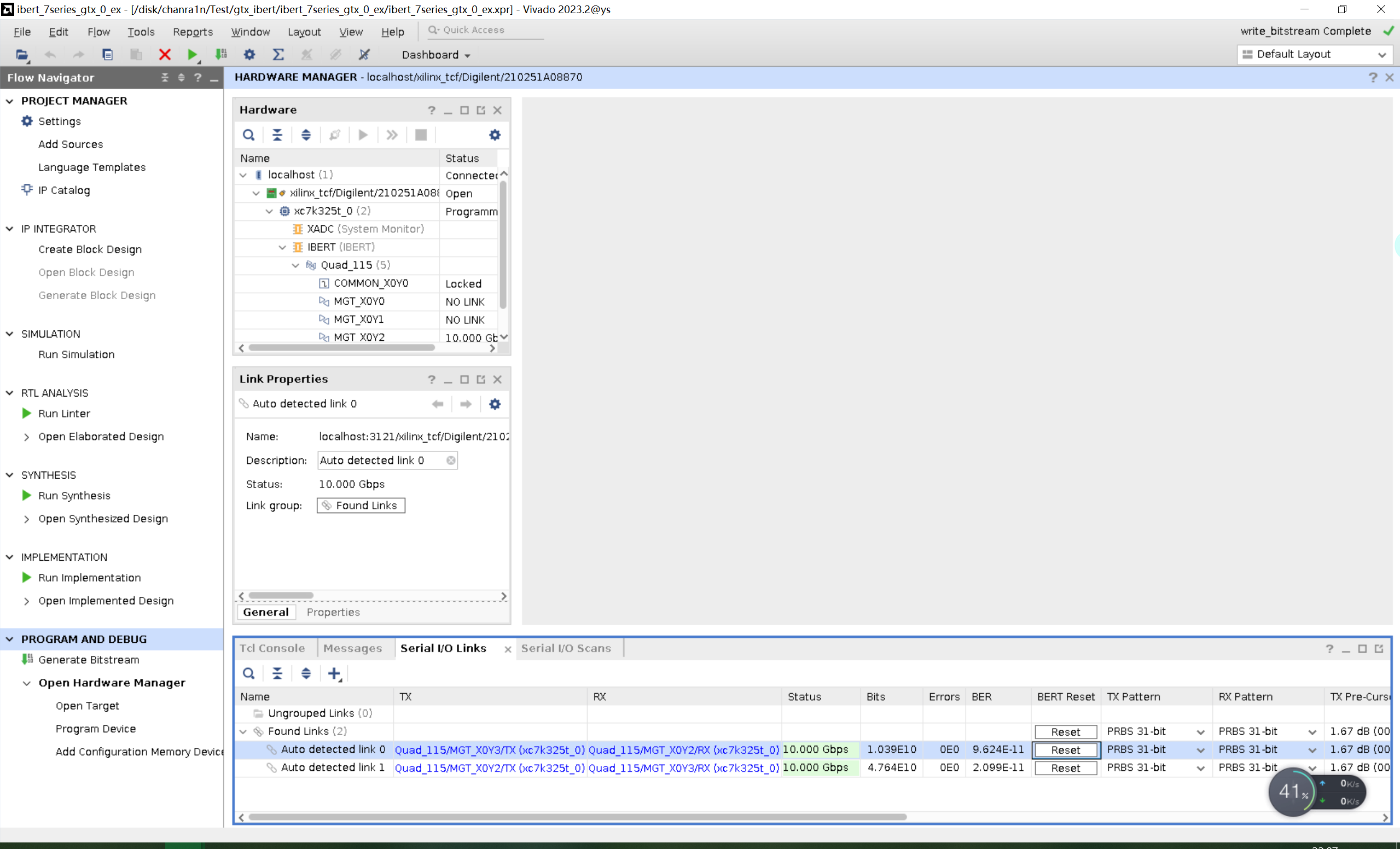This screenshot has height=849, width=1400.
Task: Open the Hardware panel settings gear
Action: pos(495,135)
